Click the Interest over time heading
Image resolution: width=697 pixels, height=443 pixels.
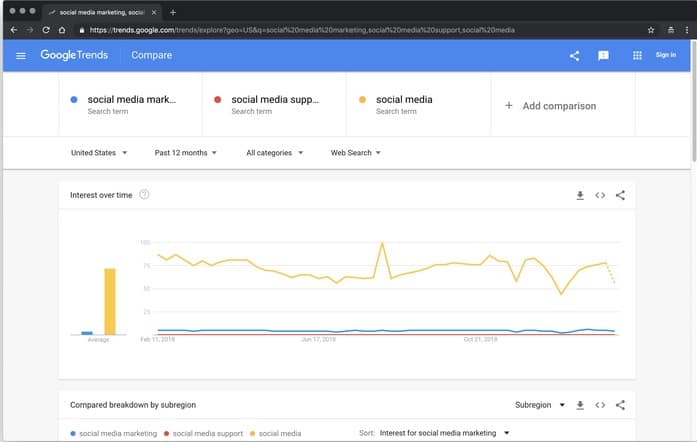(101, 195)
